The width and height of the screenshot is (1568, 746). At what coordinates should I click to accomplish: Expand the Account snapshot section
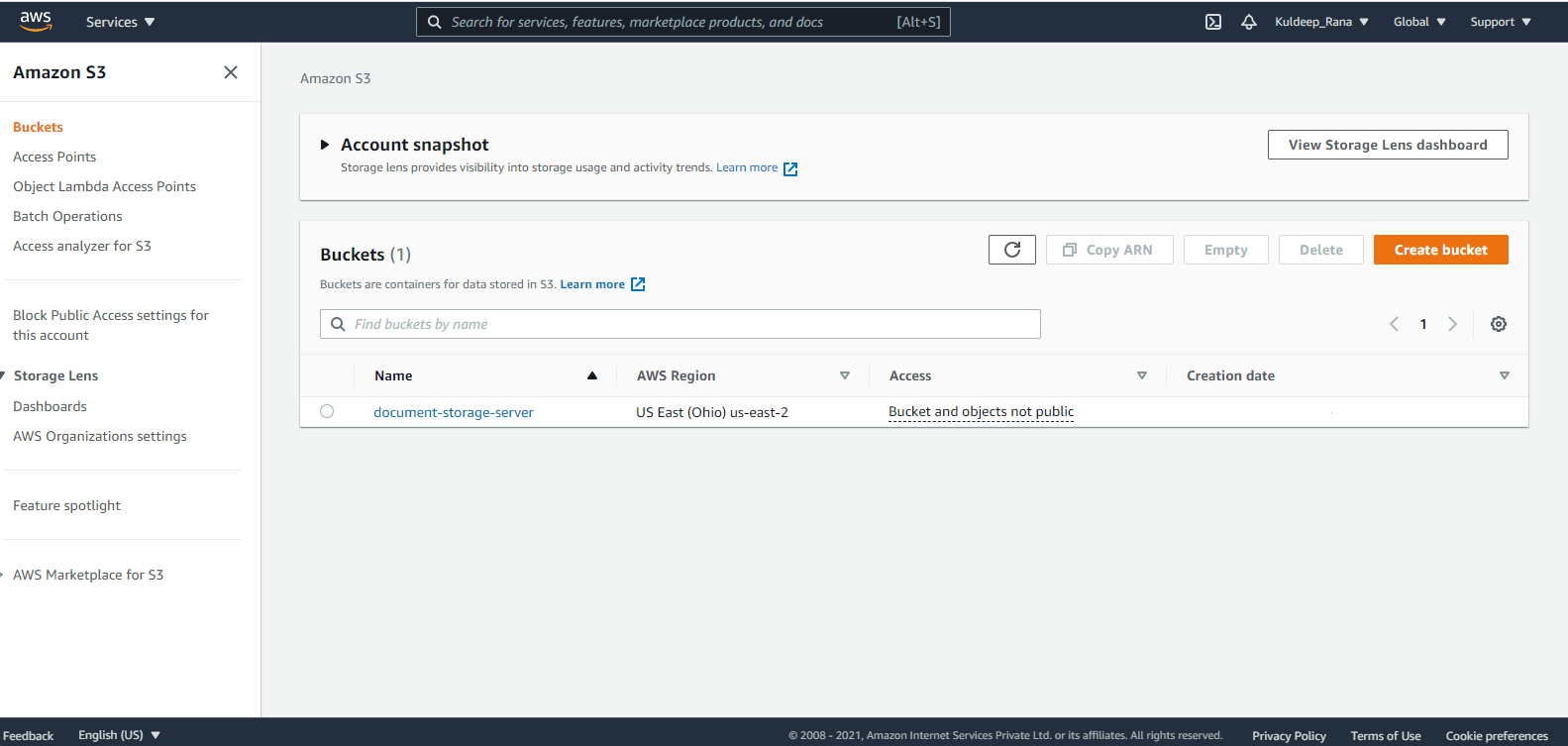tap(325, 145)
